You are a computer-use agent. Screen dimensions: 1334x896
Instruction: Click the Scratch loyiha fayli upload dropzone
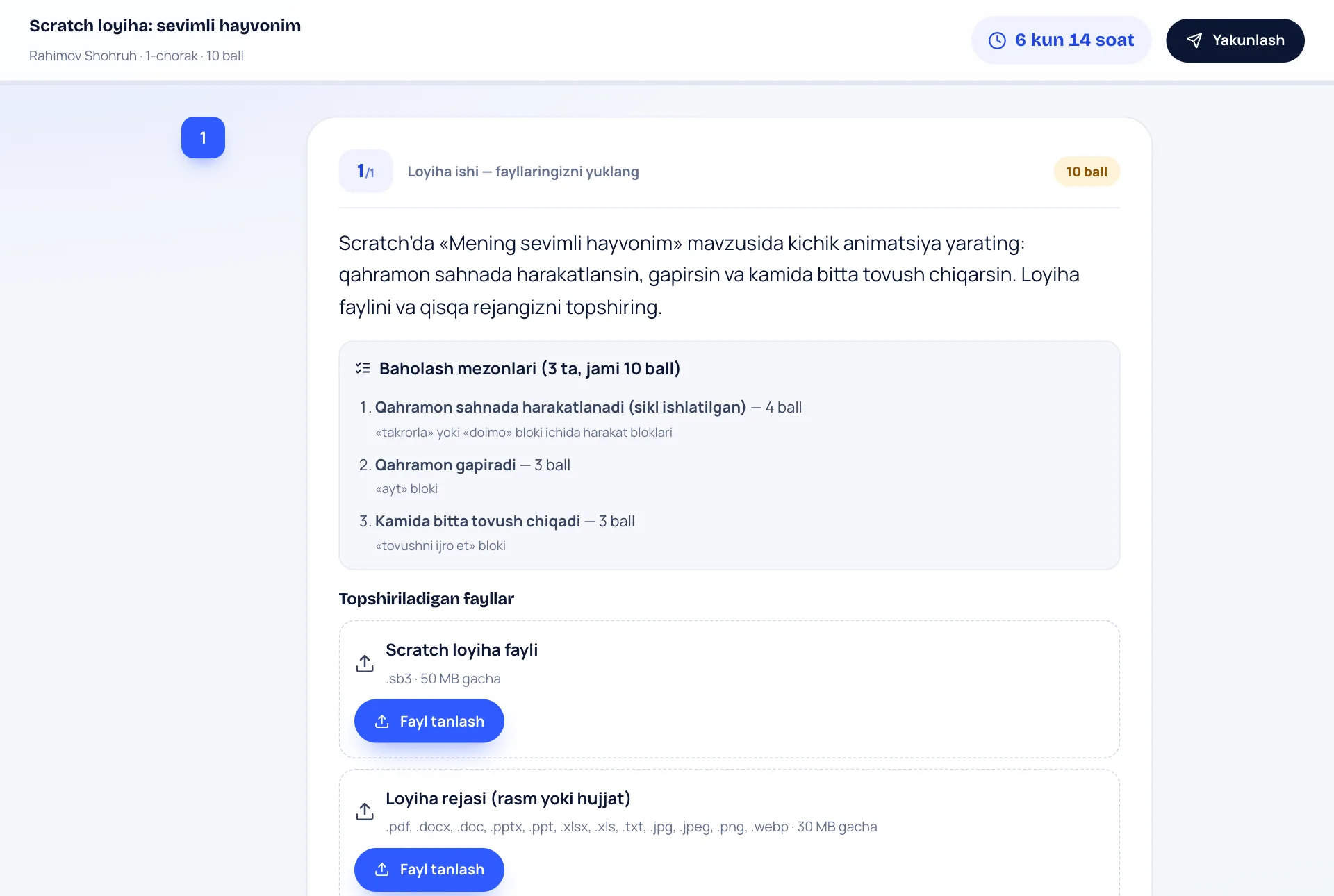(x=730, y=689)
